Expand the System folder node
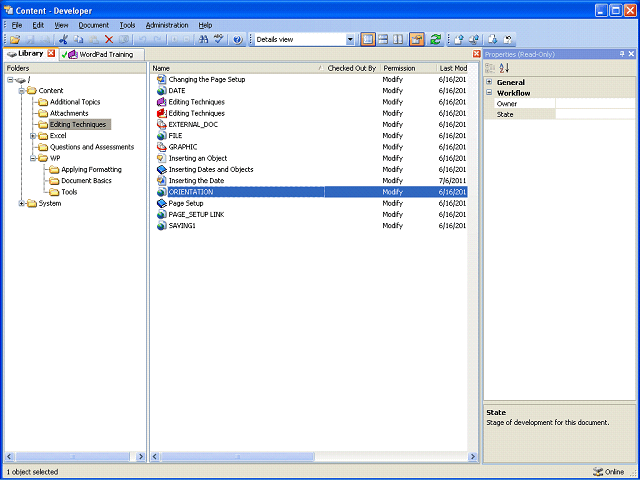Viewport: 640px width, 480px height. [22, 203]
